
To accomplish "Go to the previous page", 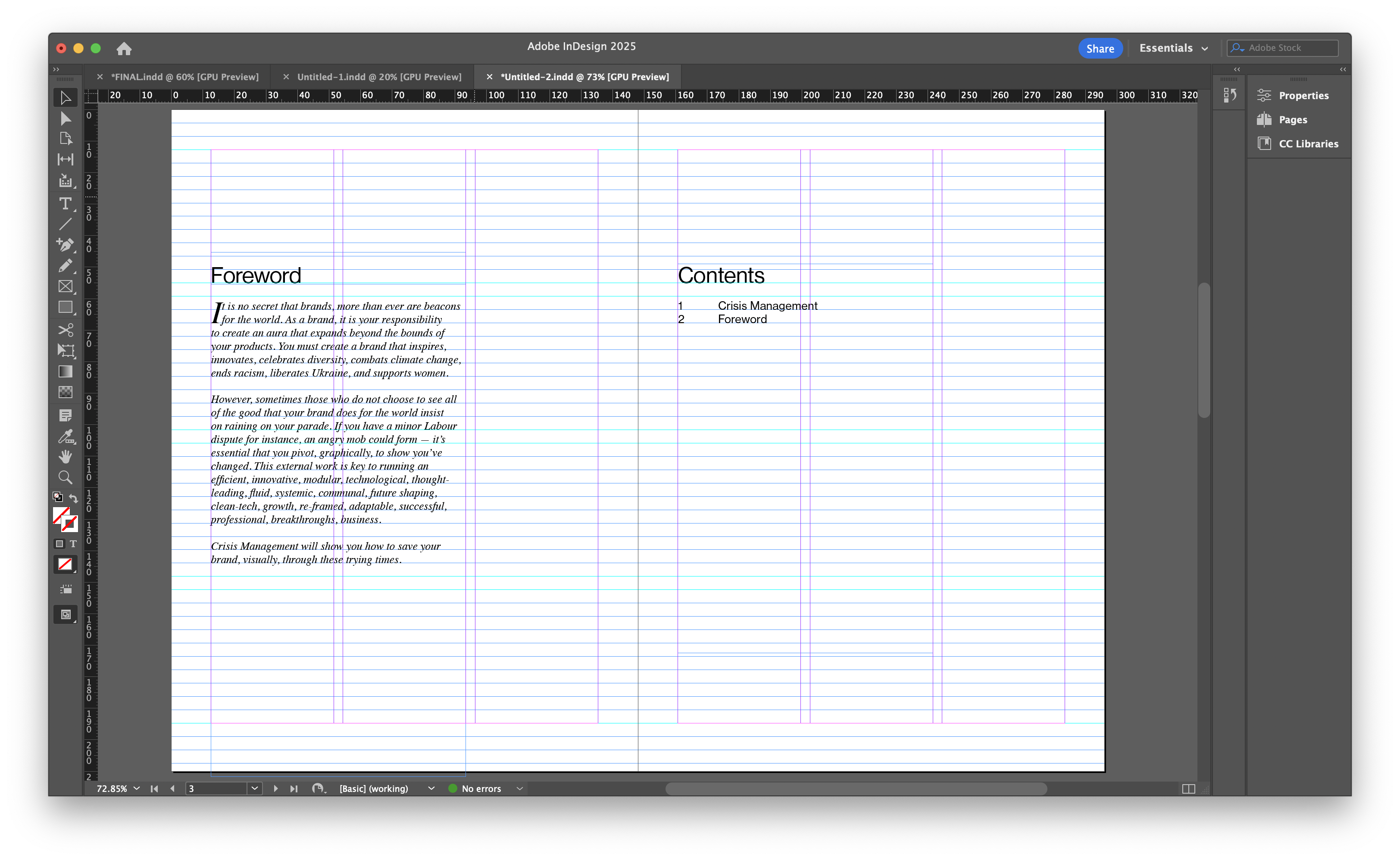I will coord(172,788).
